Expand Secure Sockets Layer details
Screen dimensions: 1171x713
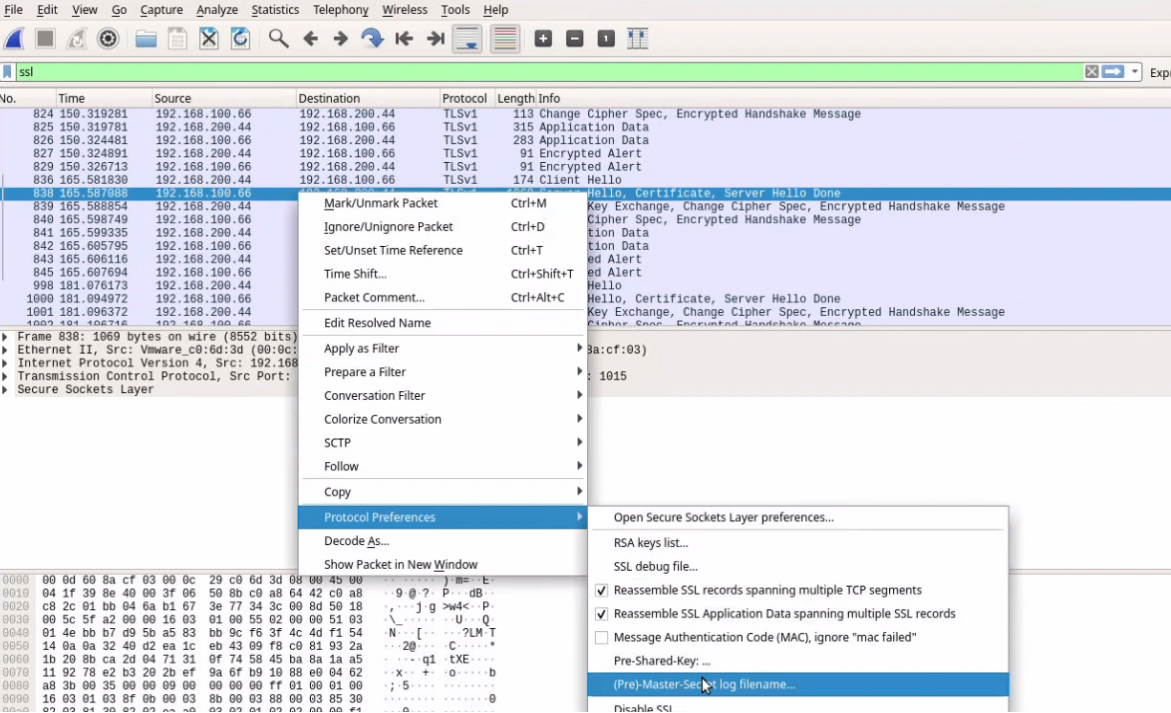click(x=5, y=390)
